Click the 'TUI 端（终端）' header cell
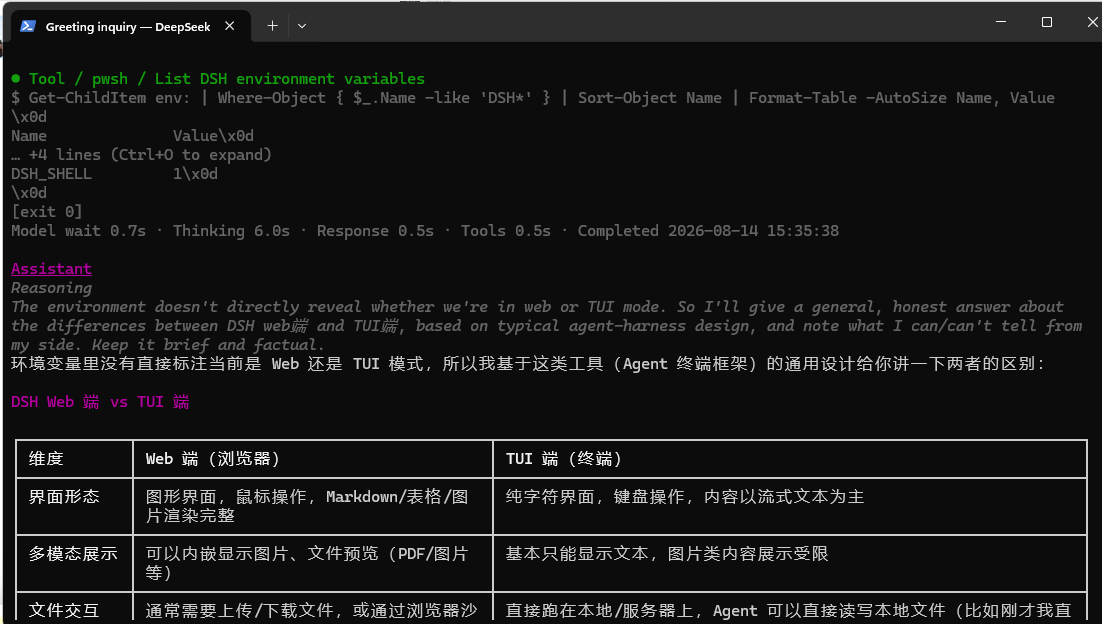This screenshot has height=624, width=1102. click(x=790, y=459)
